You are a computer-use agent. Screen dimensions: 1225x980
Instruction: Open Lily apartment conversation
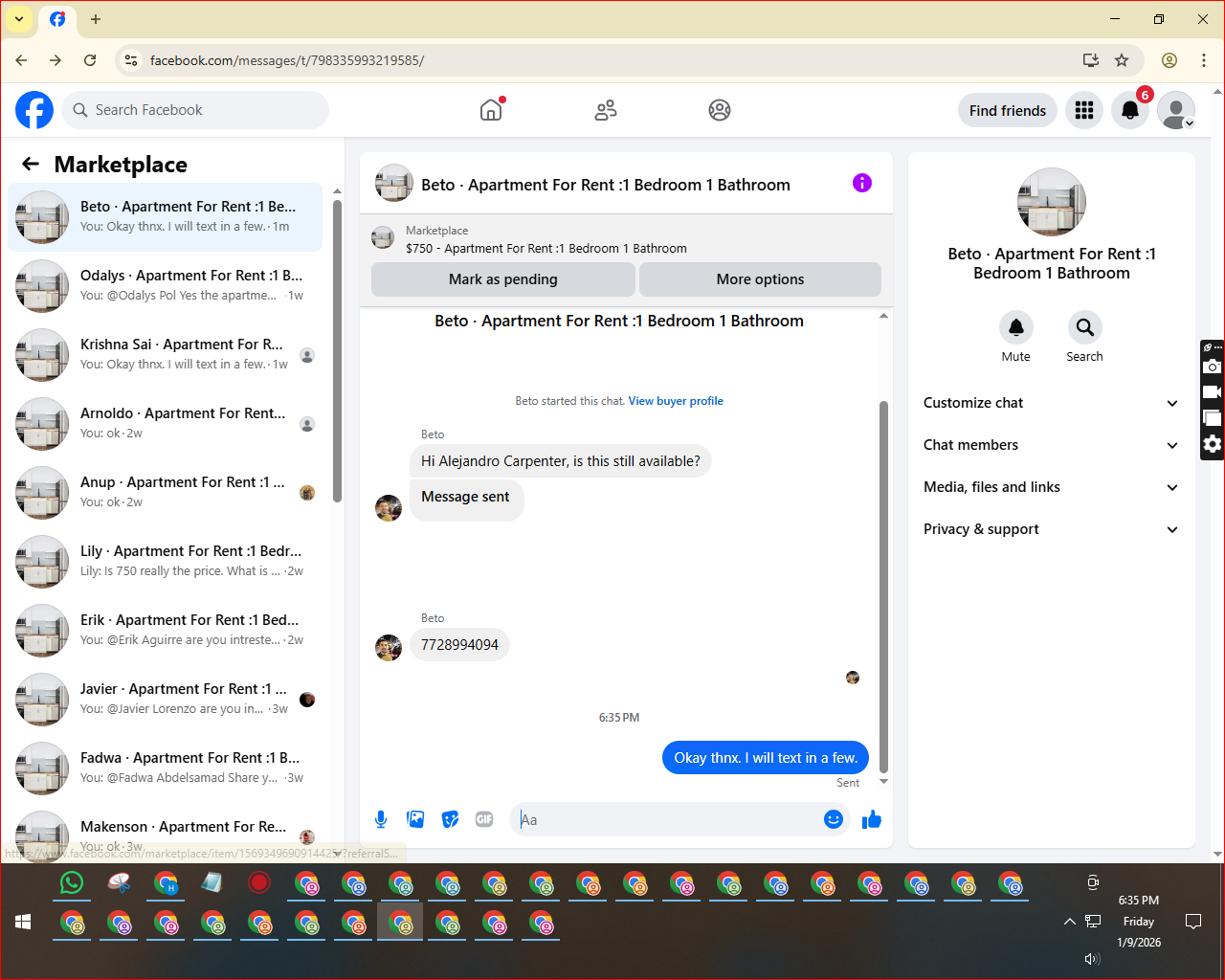click(x=166, y=562)
